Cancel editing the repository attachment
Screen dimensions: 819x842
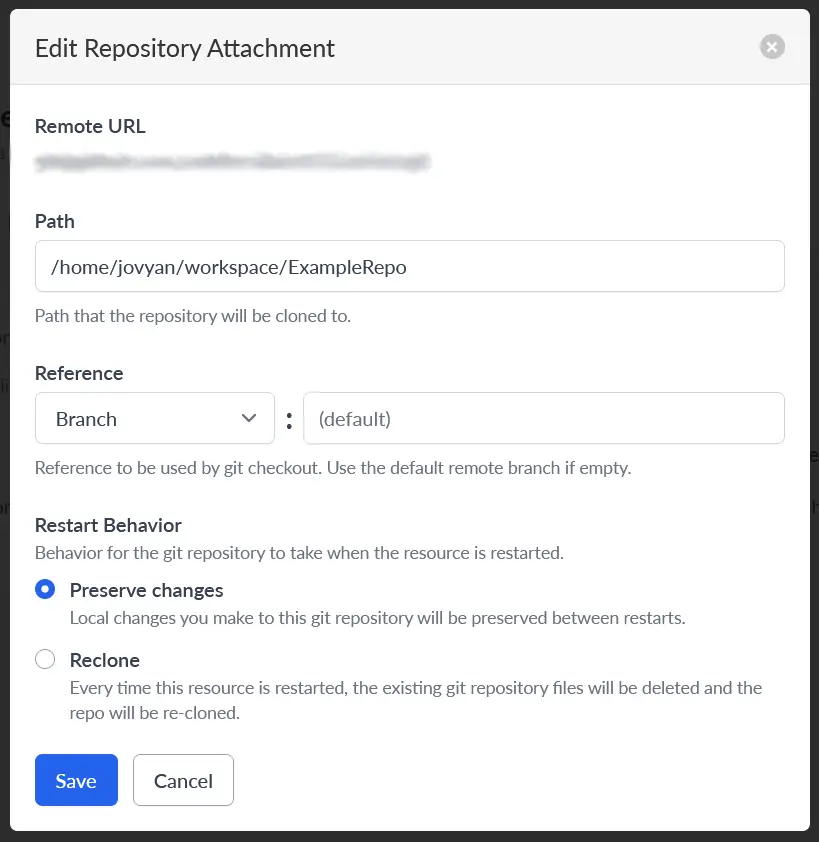coord(183,780)
